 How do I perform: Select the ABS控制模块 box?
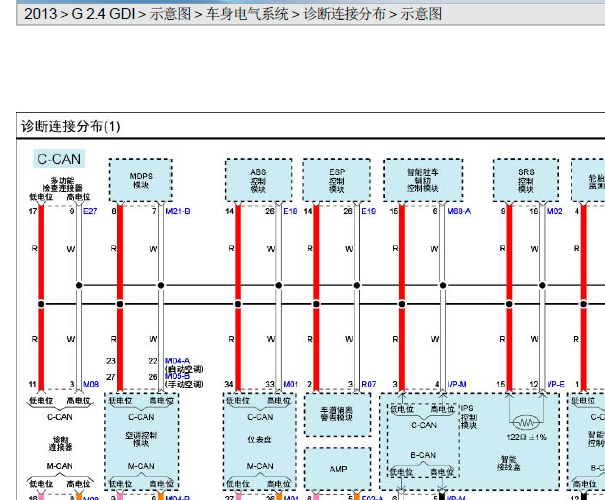[x=258, y=180]
